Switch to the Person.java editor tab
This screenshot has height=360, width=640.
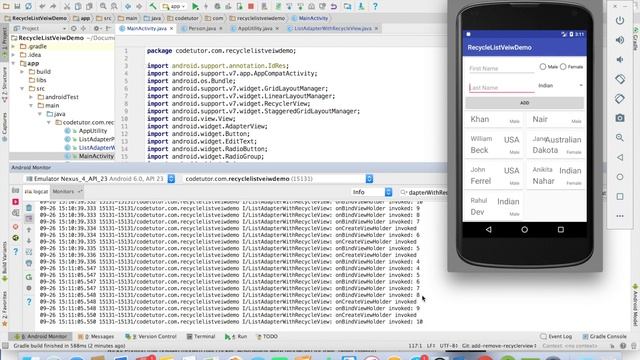pos(202,29)
